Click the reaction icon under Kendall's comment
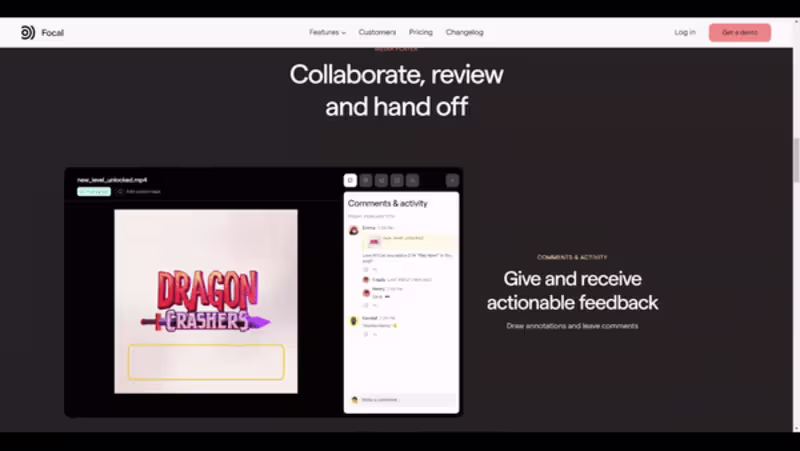The image size is (800, 451). pos(365,334)
